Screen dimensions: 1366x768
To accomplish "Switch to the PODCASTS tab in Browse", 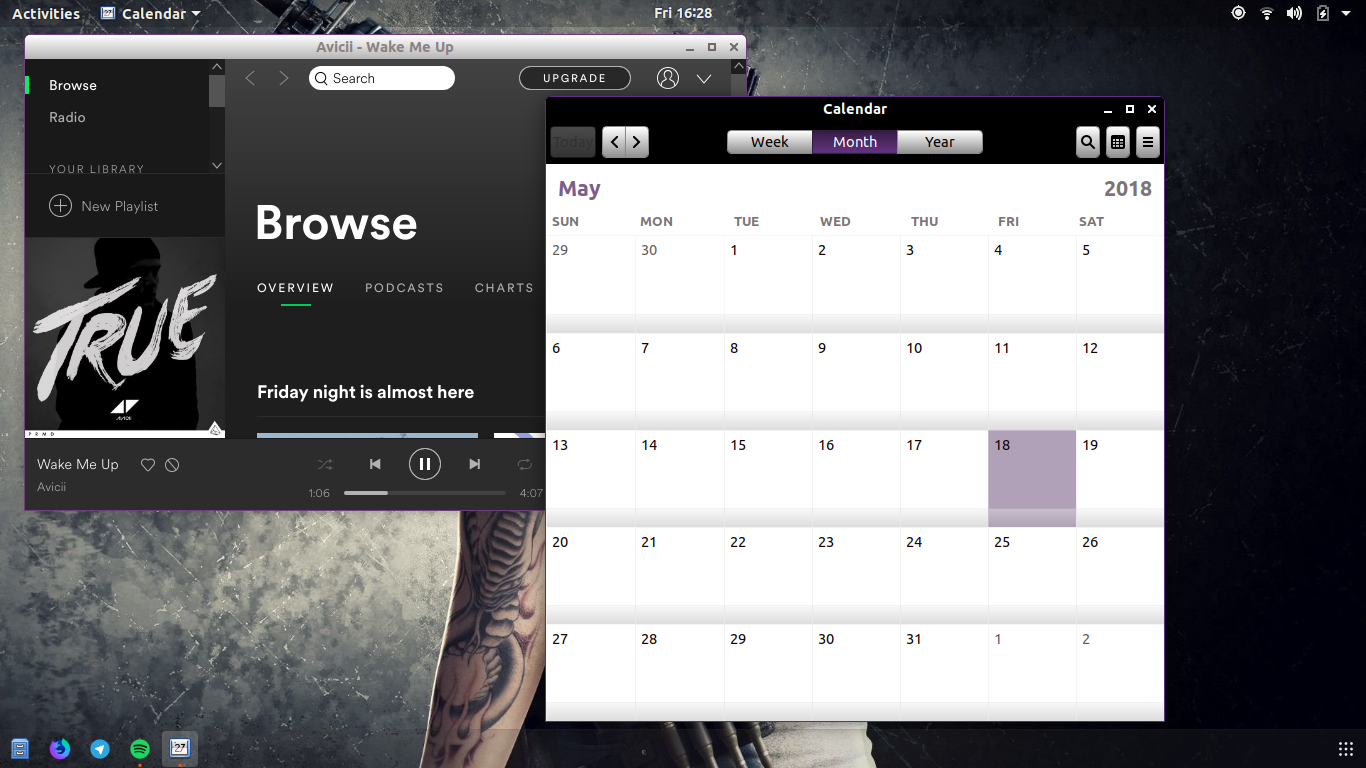I will pos(404,288).
